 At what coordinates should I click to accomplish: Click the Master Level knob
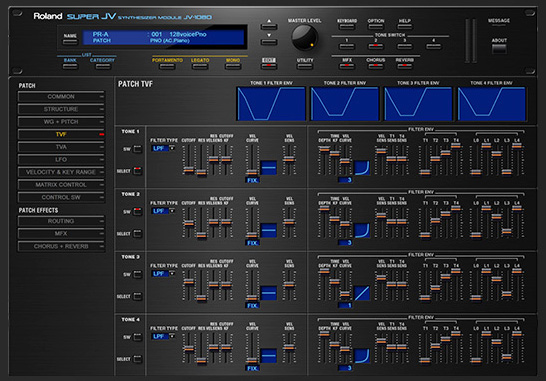coord(304,38)
